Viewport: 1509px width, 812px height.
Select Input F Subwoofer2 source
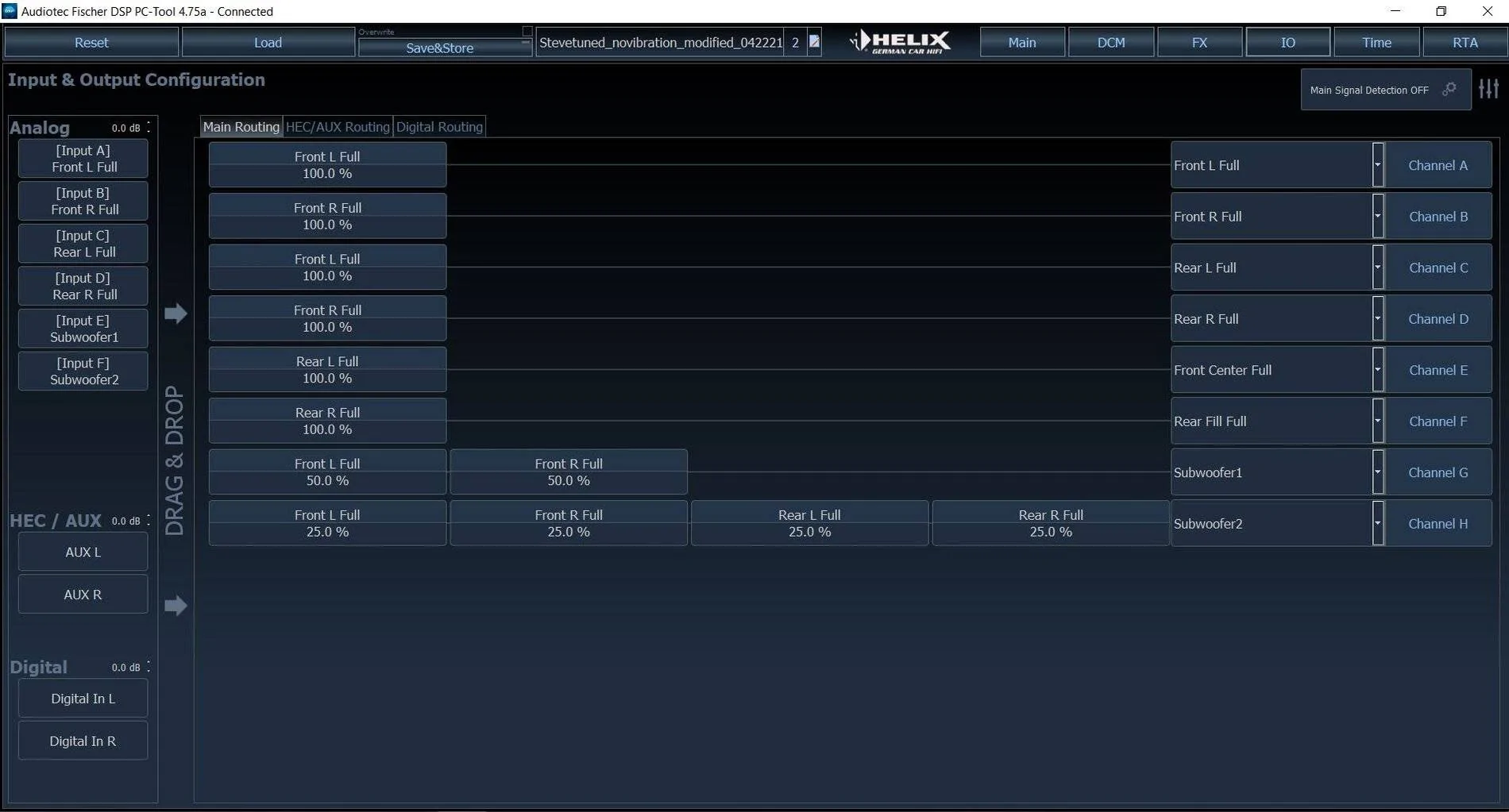[83, 371]
